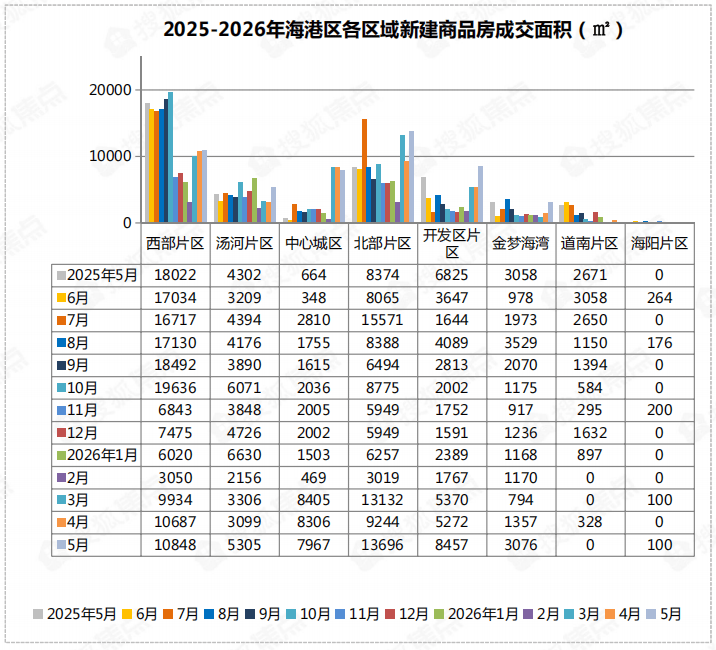Click the 金梦海湾 column header
716x650 pixels.
521,243
